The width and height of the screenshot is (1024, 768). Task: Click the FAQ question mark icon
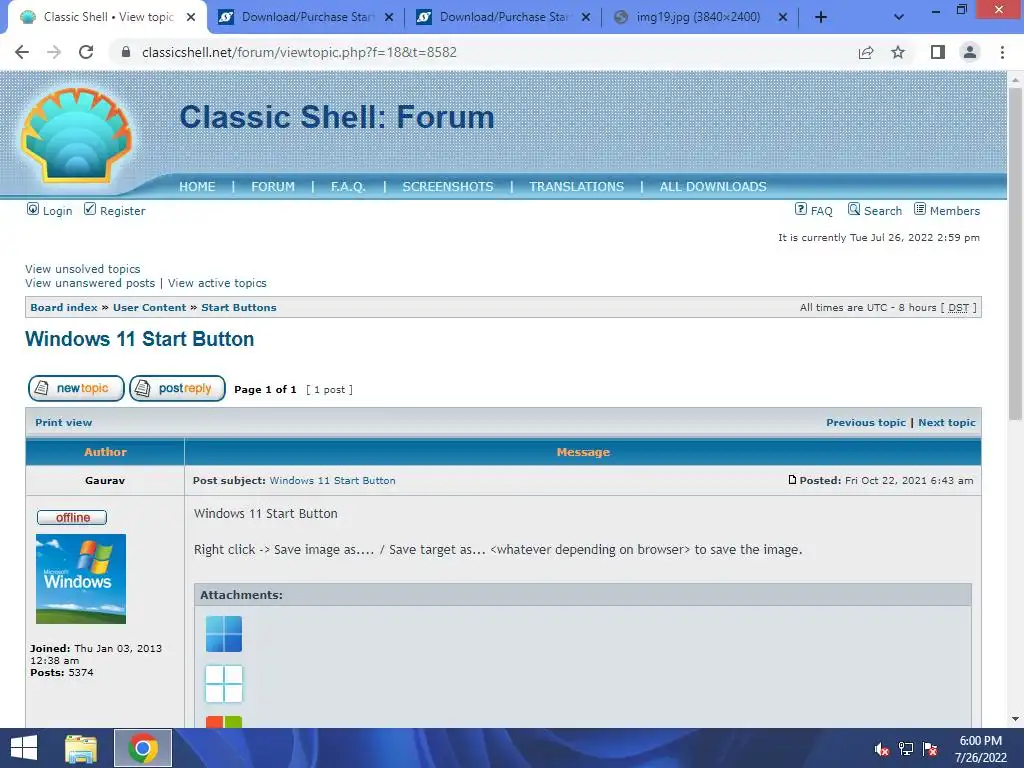pos(801,209)
